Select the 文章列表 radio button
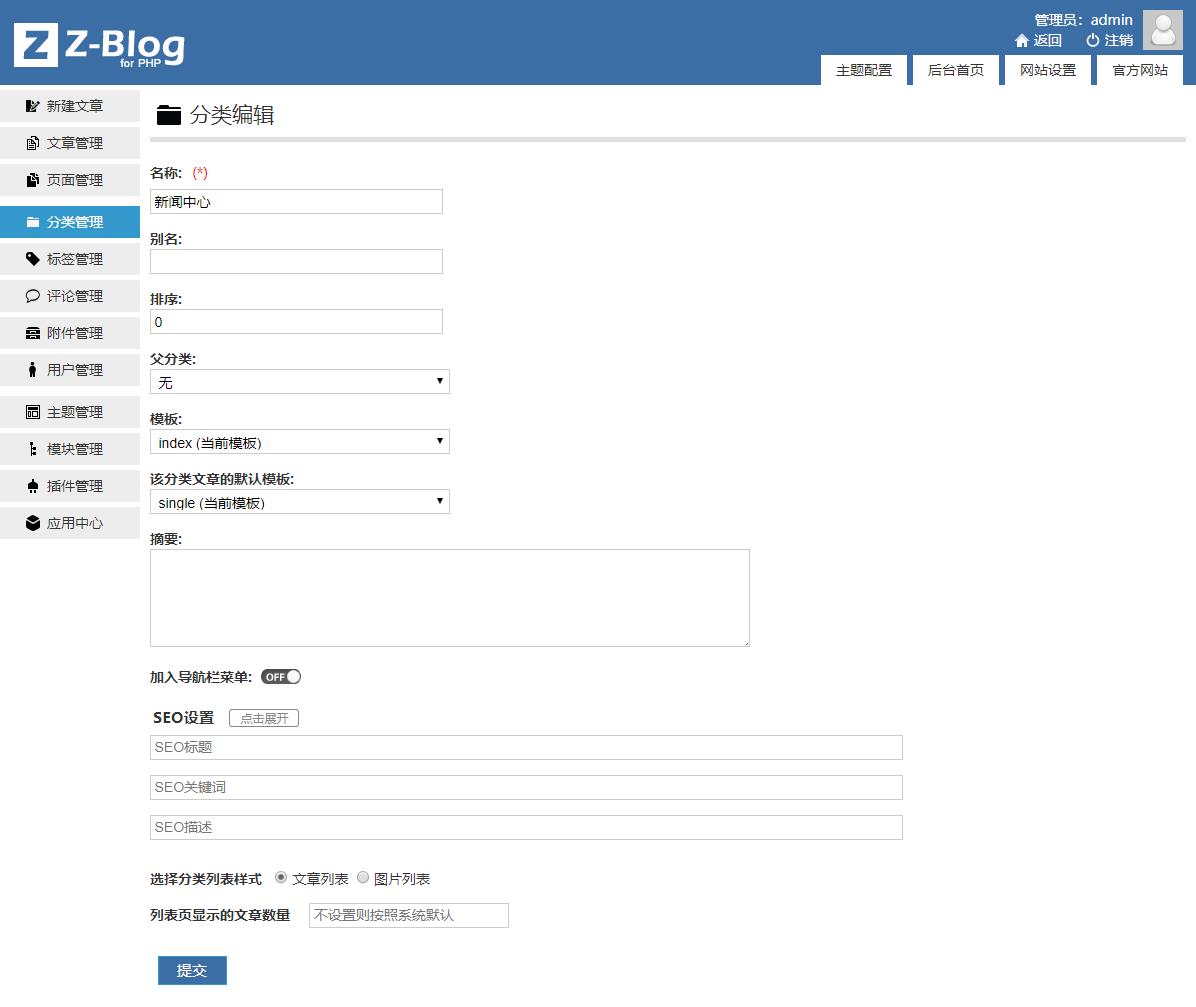Screen dimensions: 1196x1007 [x=281, y=877]
